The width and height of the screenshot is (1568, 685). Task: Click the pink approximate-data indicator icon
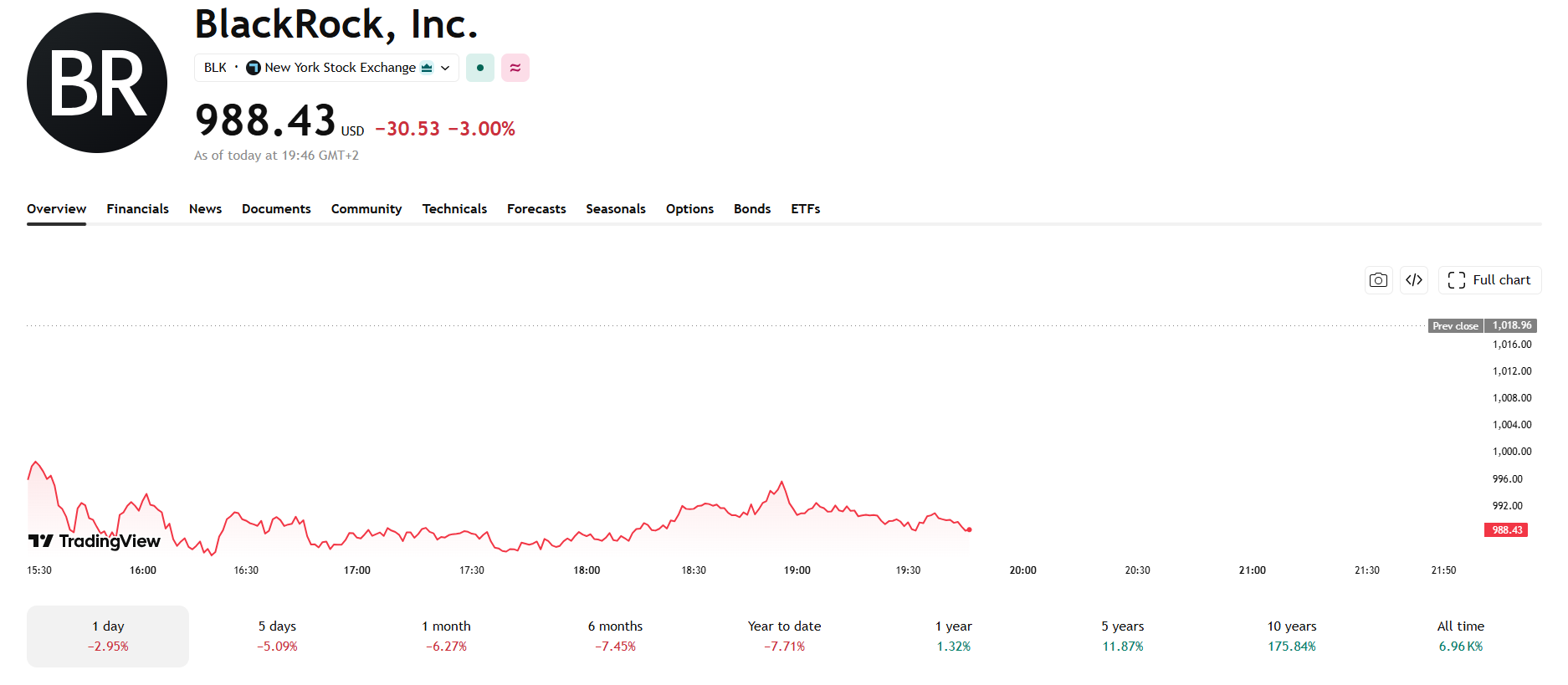[515, 68]
